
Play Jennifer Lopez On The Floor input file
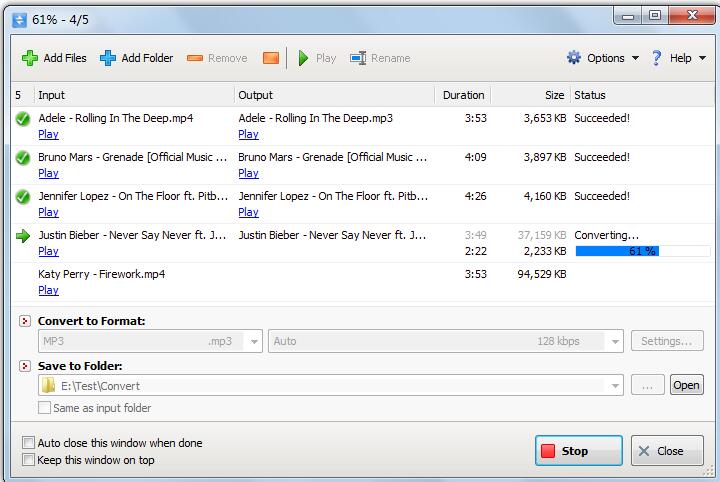pyautogui.click(x=48, y=213)
